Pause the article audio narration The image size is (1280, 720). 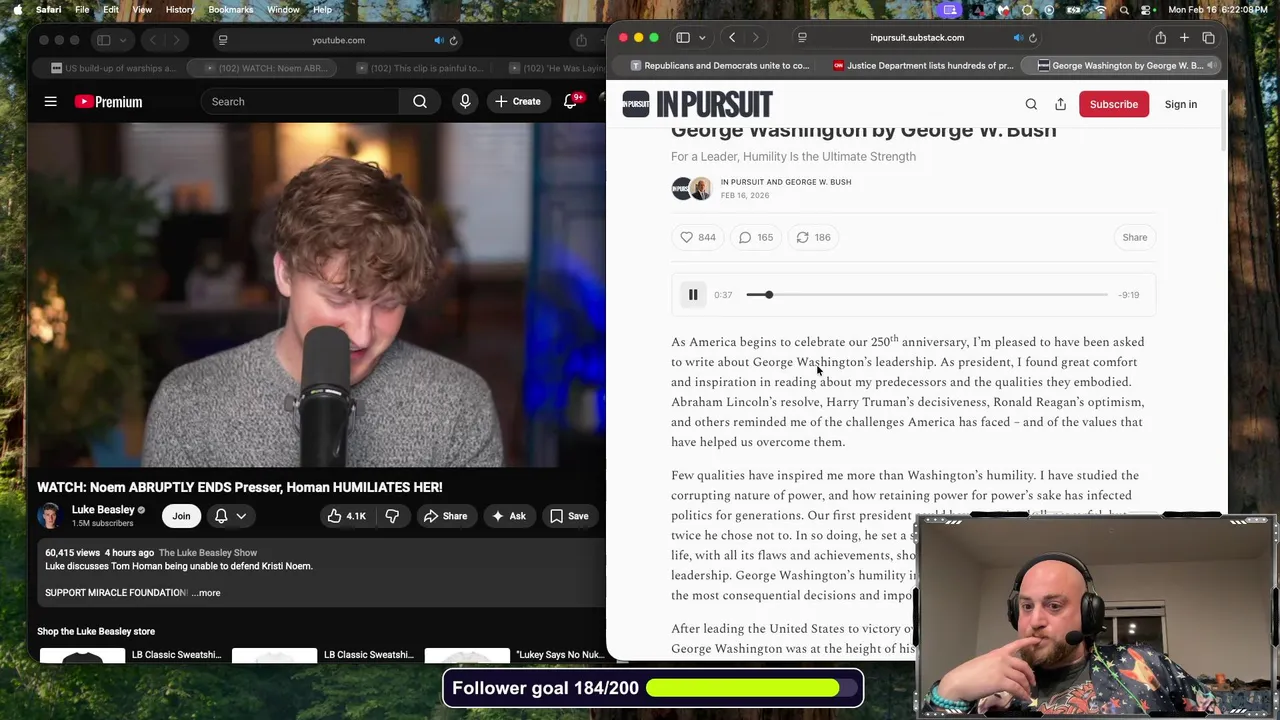692,295
